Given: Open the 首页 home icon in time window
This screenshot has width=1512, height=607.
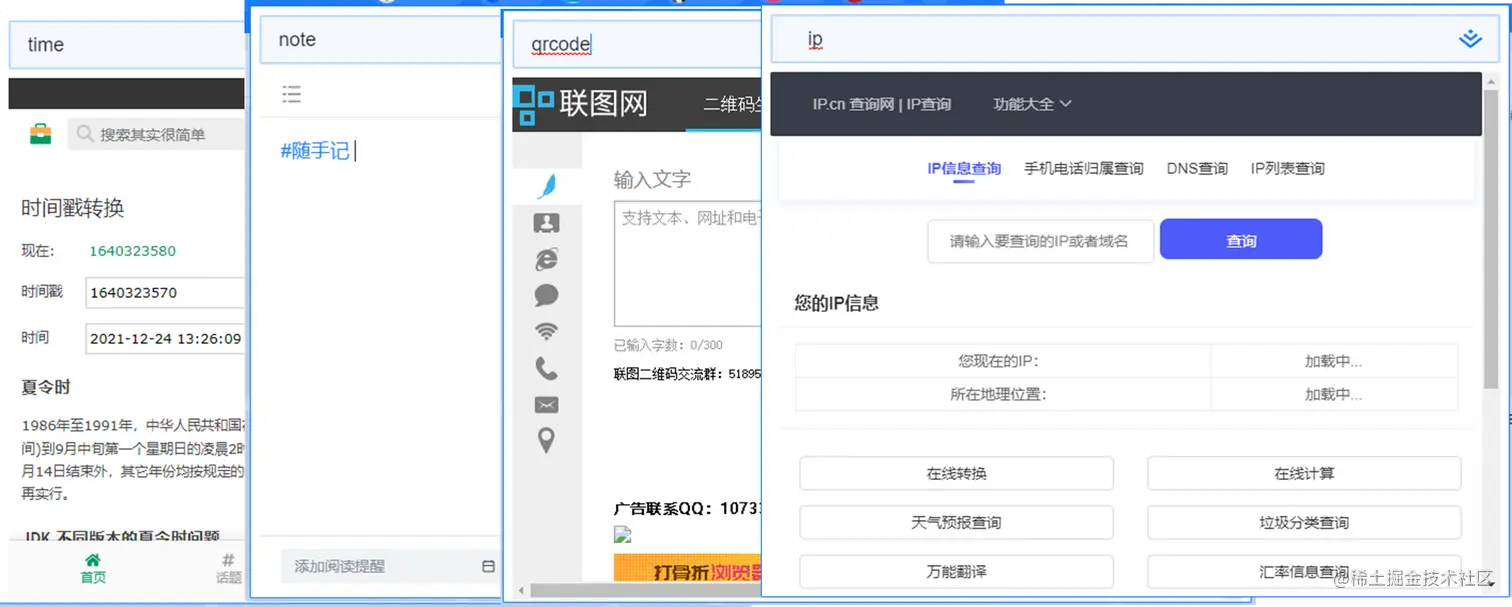Looking at the screenshot, I should (93, 568).
